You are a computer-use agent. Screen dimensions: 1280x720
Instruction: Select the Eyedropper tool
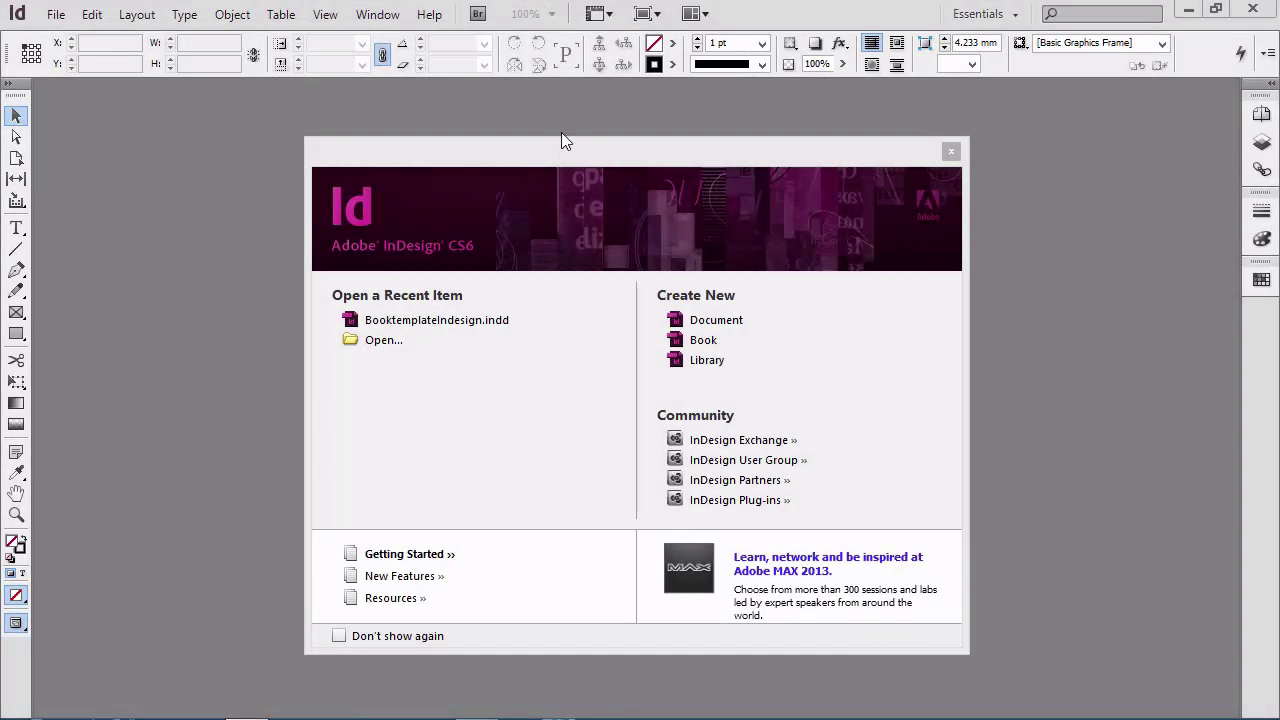point(16,473)
